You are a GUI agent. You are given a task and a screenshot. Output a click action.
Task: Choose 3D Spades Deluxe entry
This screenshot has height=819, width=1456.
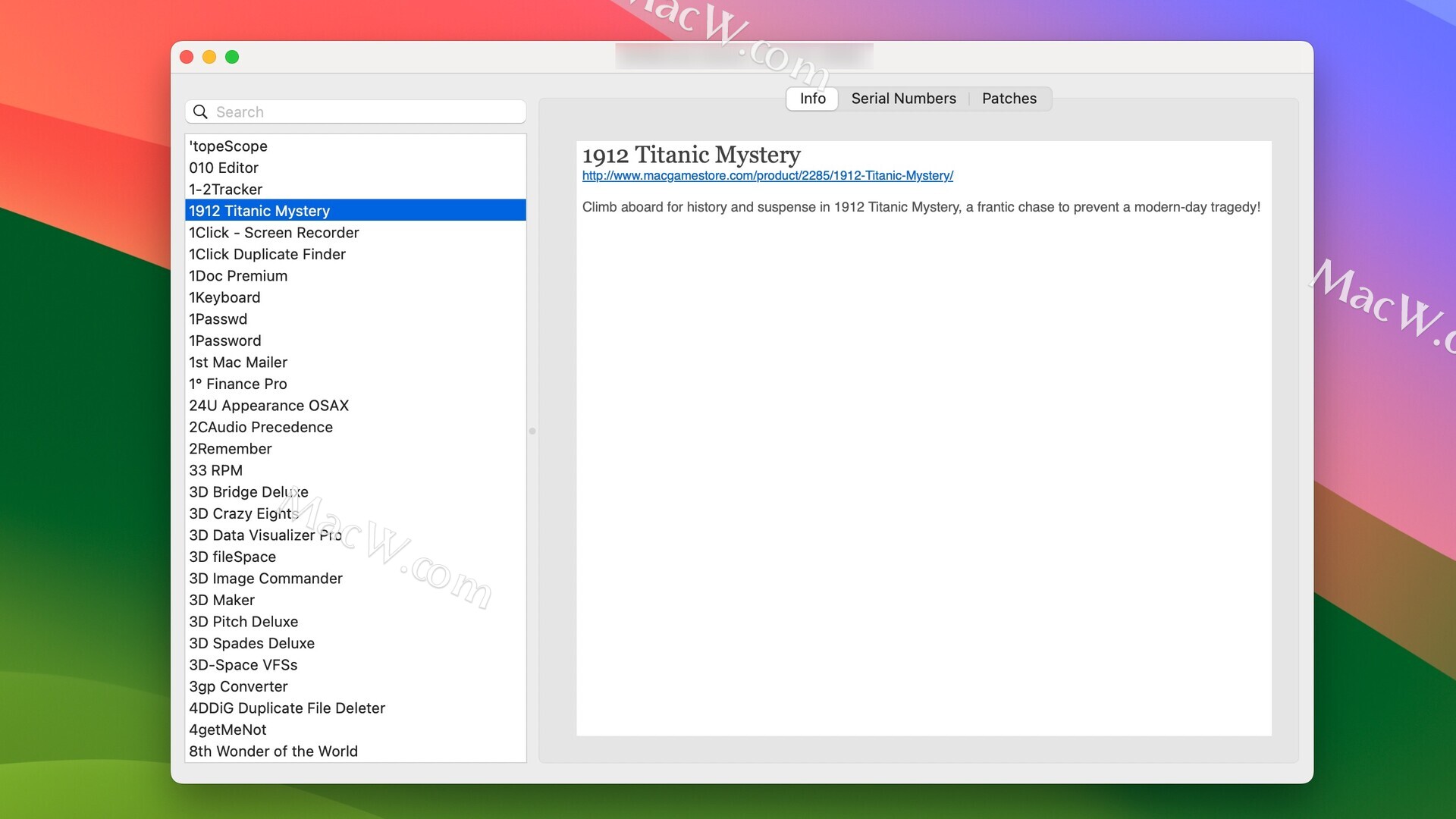coord(356,643)
